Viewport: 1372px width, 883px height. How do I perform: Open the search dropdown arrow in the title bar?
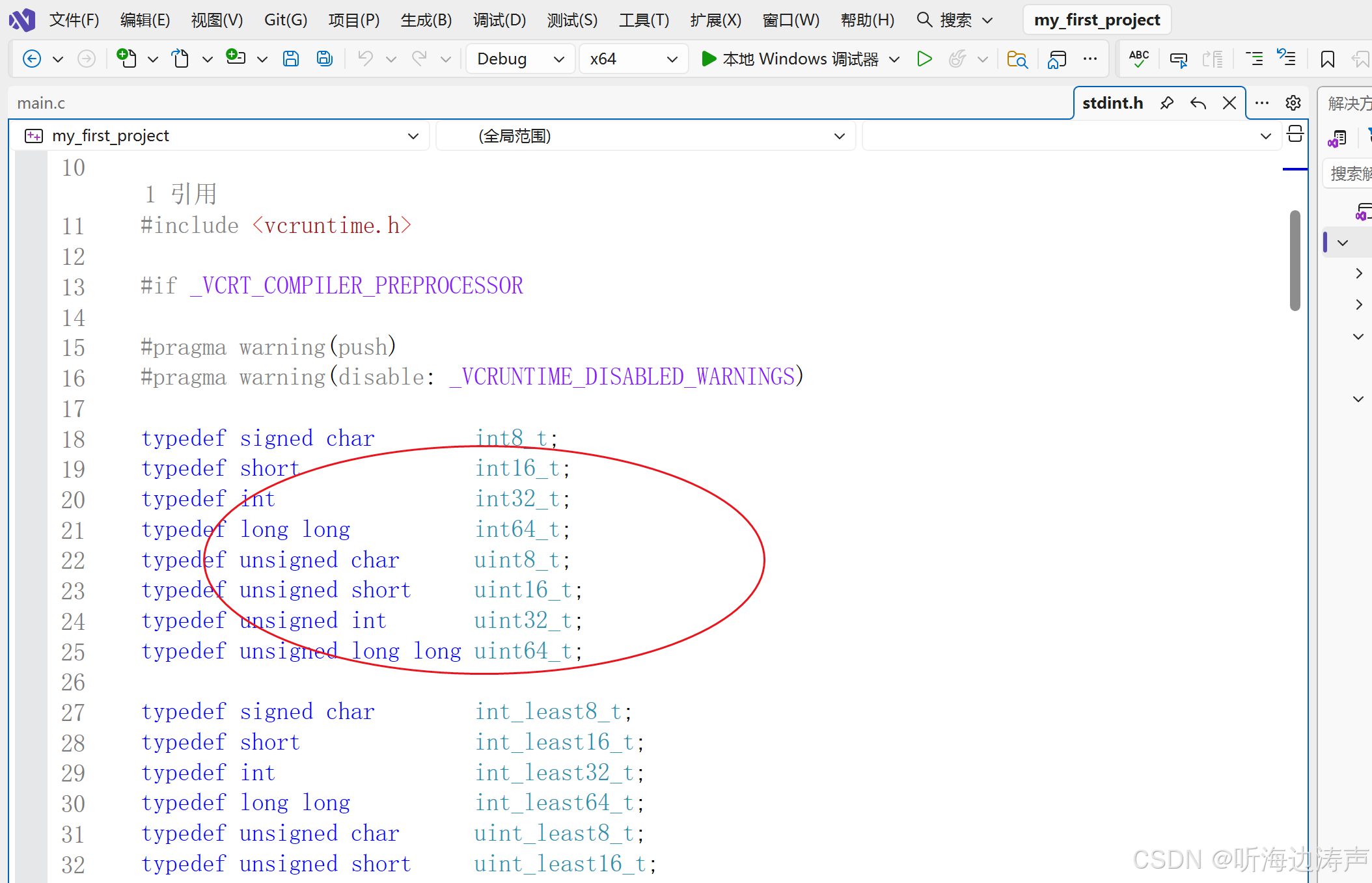pyautogui.click(x=987, y=20)
